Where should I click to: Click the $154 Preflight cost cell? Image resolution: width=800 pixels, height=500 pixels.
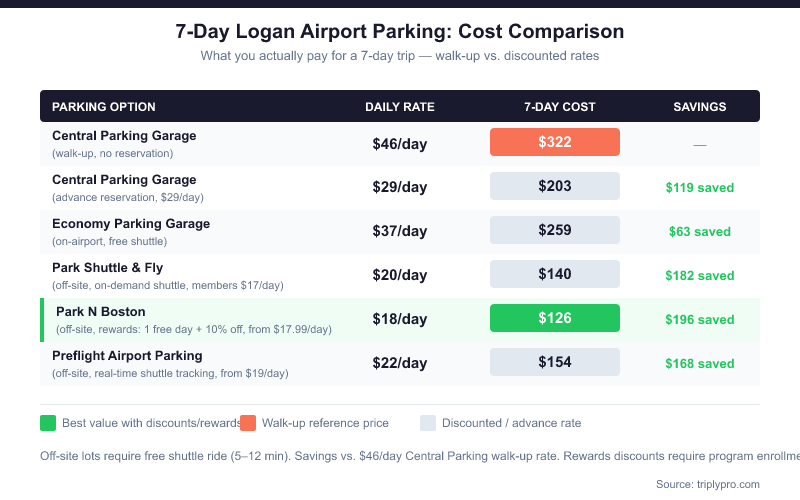click(x=555, y=363)
